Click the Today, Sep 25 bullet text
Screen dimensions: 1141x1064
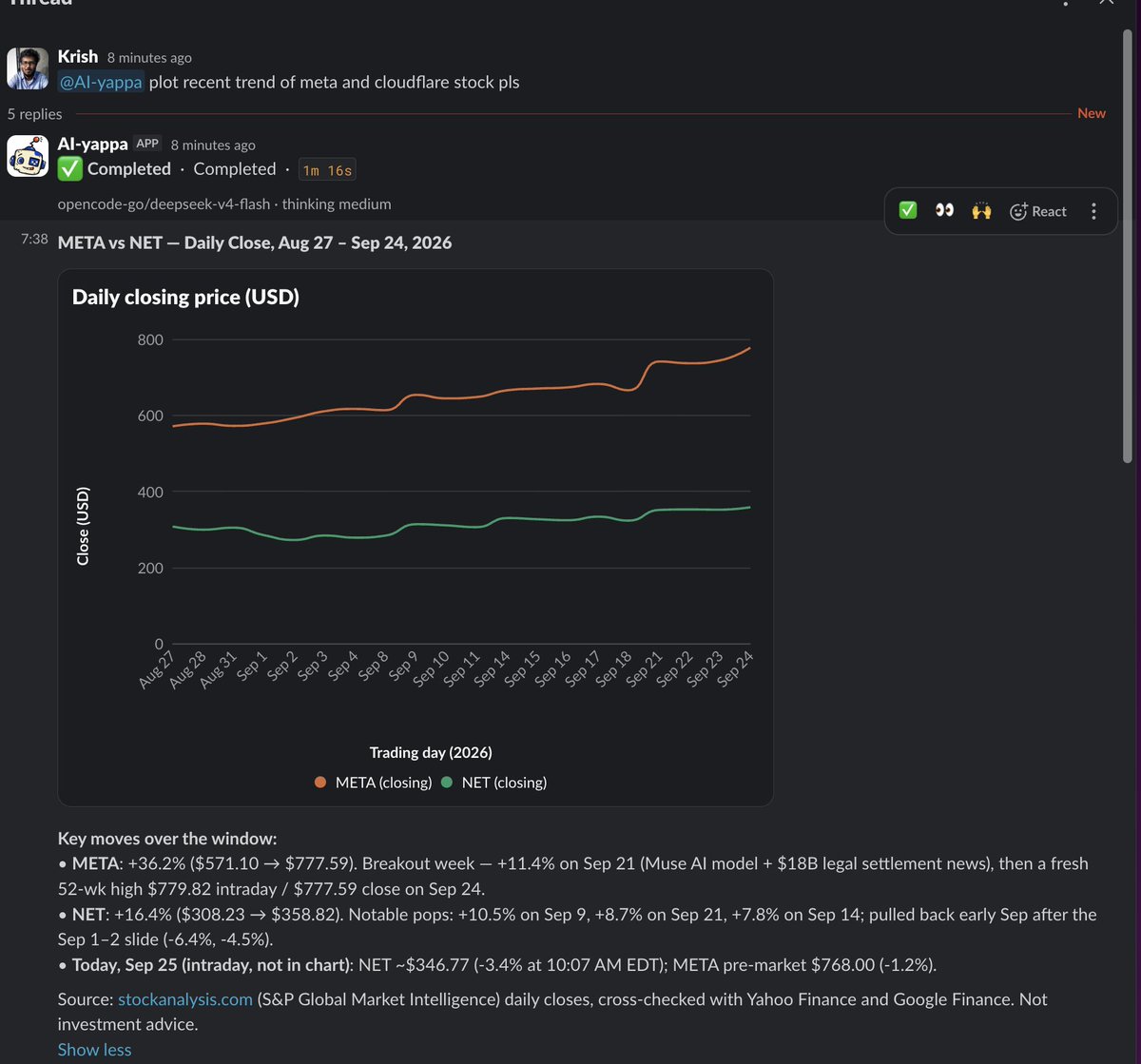tap(497, 965)
